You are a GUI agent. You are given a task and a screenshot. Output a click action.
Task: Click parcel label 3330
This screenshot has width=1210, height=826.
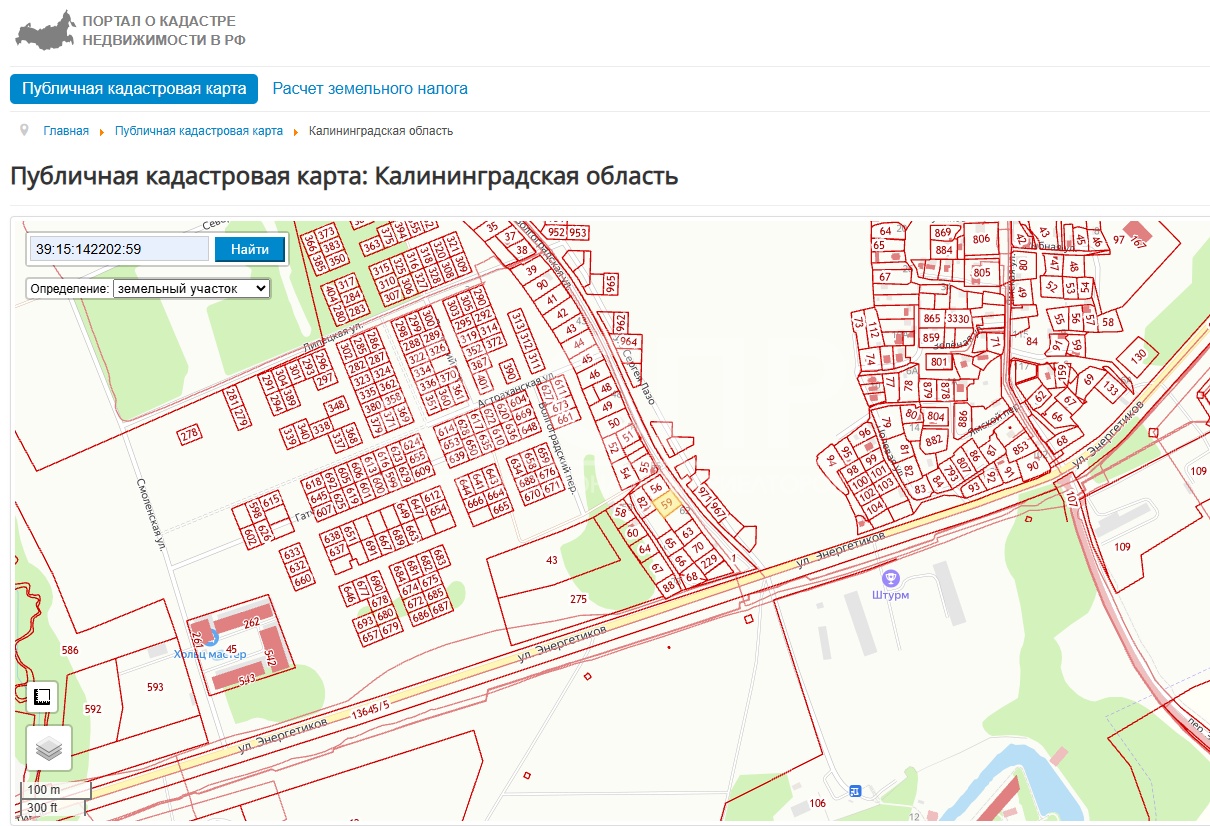pos(958,319)
